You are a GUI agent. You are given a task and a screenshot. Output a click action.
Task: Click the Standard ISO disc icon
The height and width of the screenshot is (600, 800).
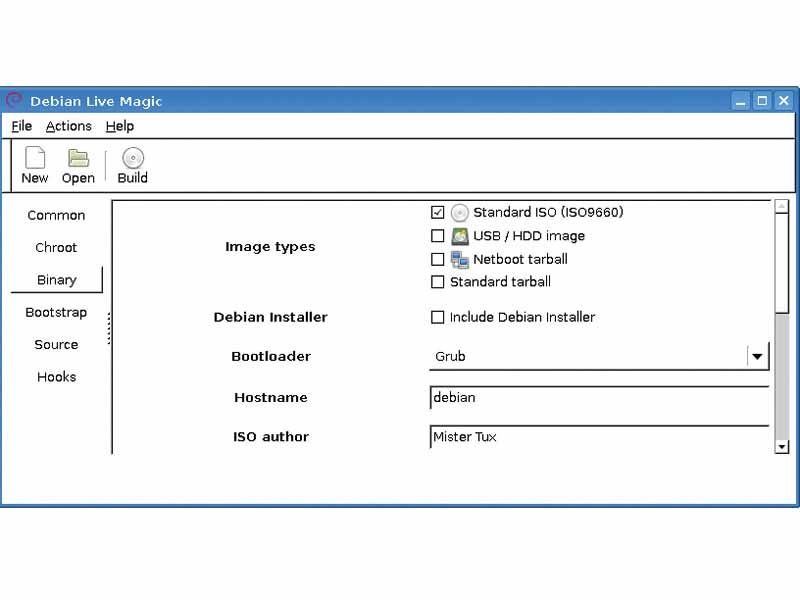pos(459,212)
